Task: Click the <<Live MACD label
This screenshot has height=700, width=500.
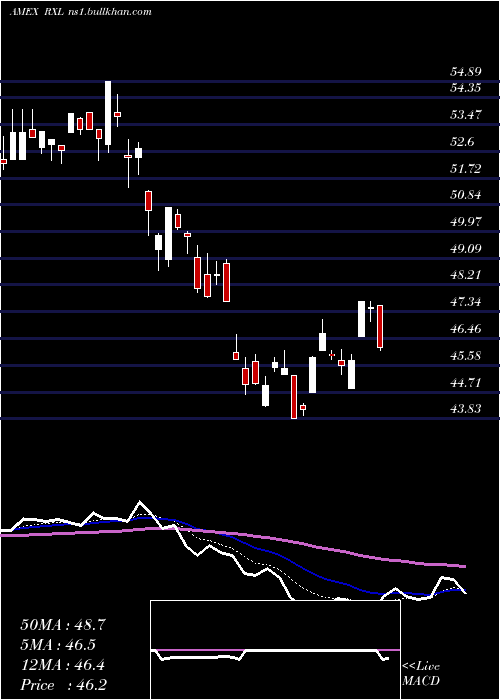Action: 421,673
